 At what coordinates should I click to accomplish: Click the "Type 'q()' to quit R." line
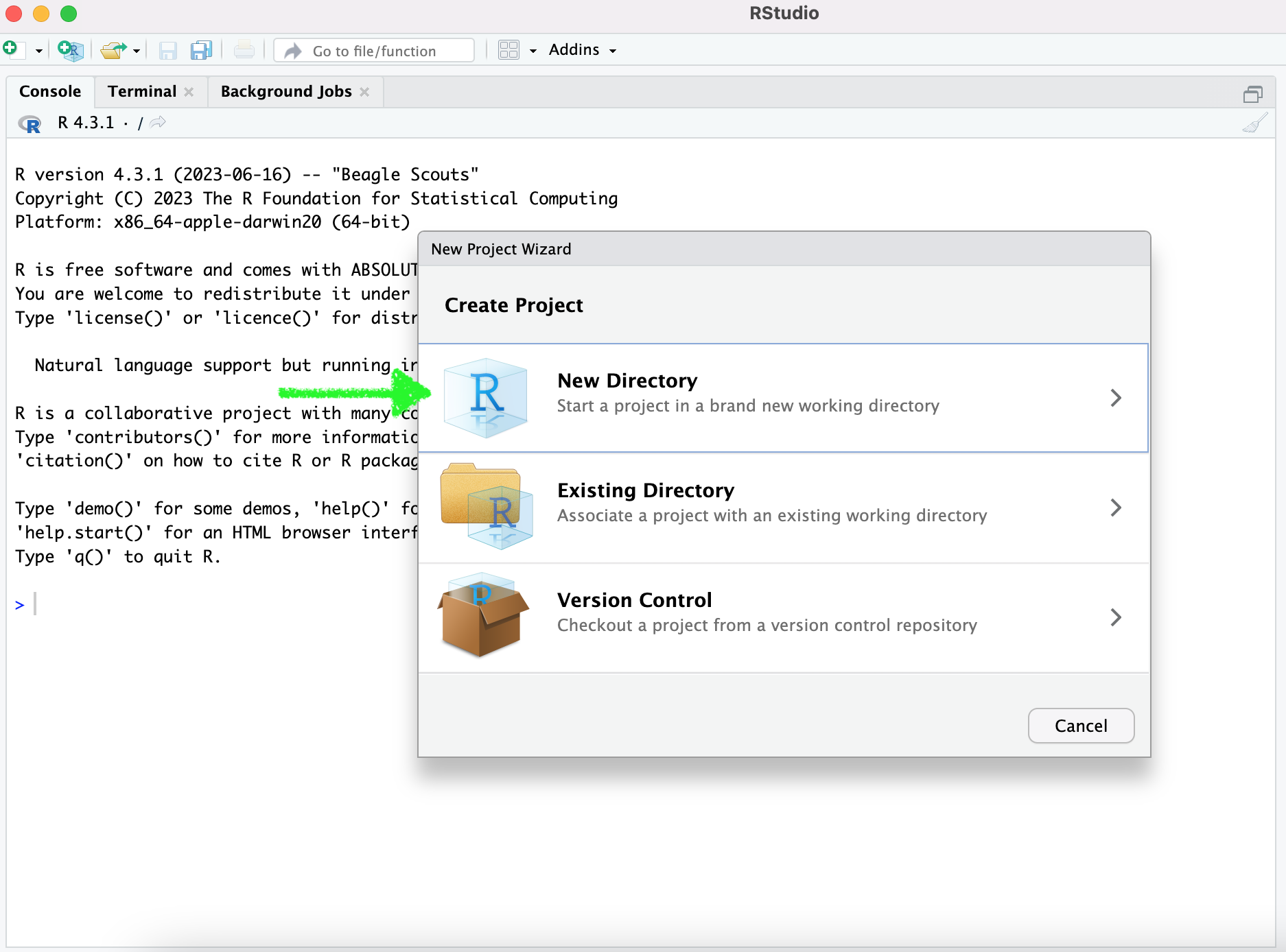click(118, 557)
